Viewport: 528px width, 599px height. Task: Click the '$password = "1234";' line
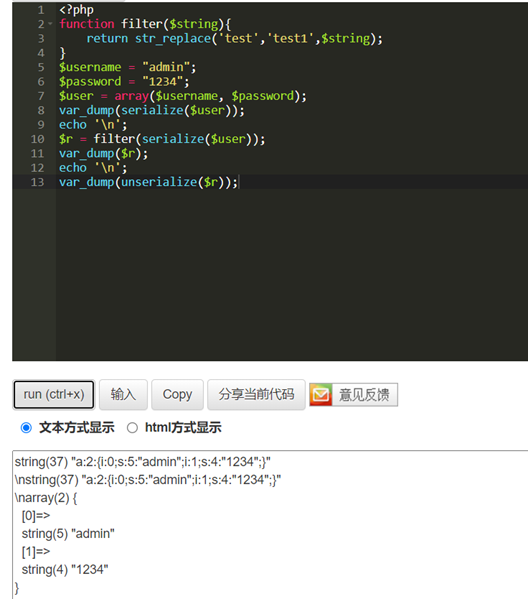[x=124, y=81]
